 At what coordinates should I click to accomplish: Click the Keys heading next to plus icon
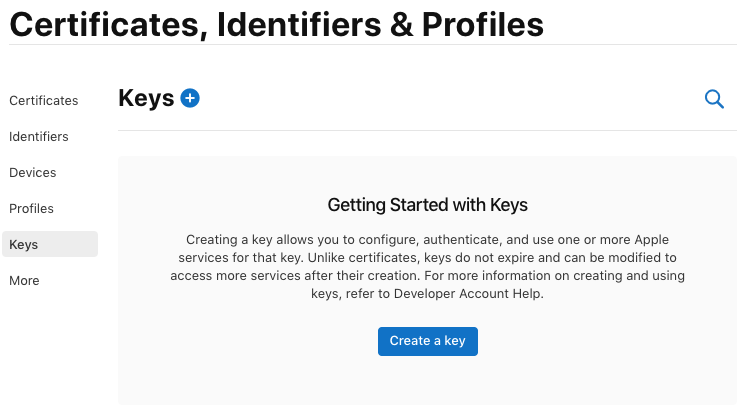pyautogui.click(x=146, y=98)
